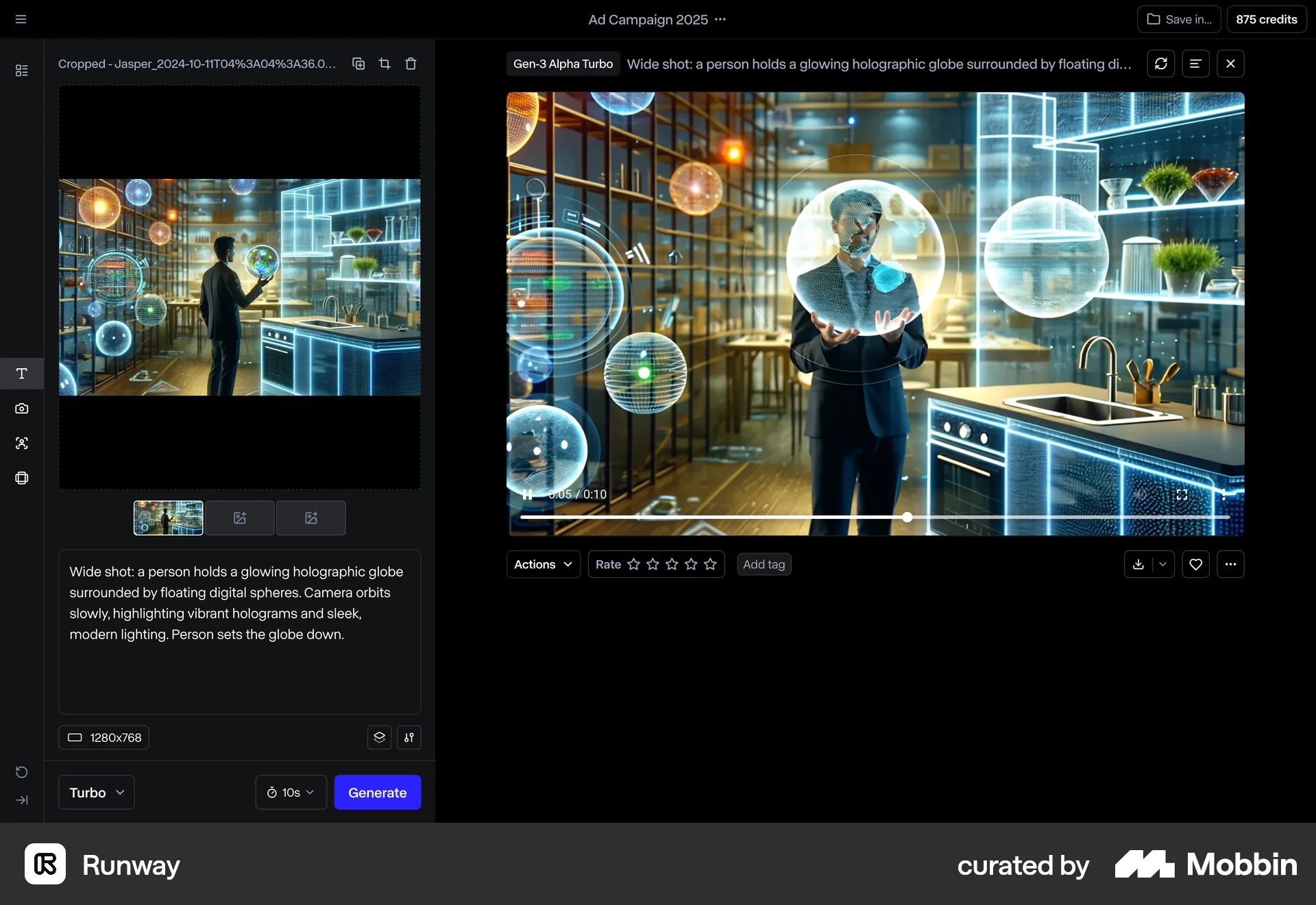This screenshot has width=1316, height=905.
Task: Toggle fullscreen on the video player
Action: 1182,494
